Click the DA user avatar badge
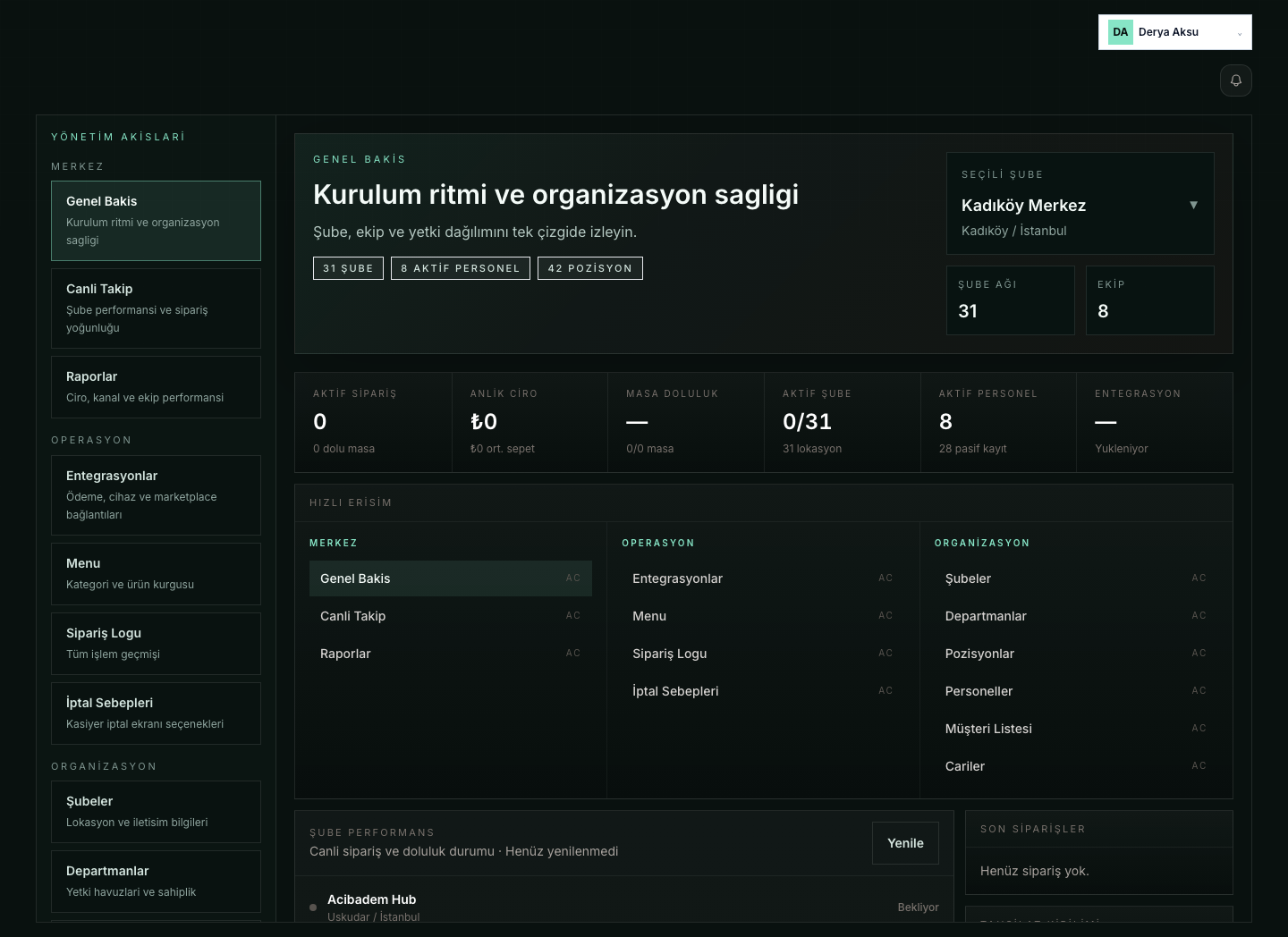 pos(1120,32)
